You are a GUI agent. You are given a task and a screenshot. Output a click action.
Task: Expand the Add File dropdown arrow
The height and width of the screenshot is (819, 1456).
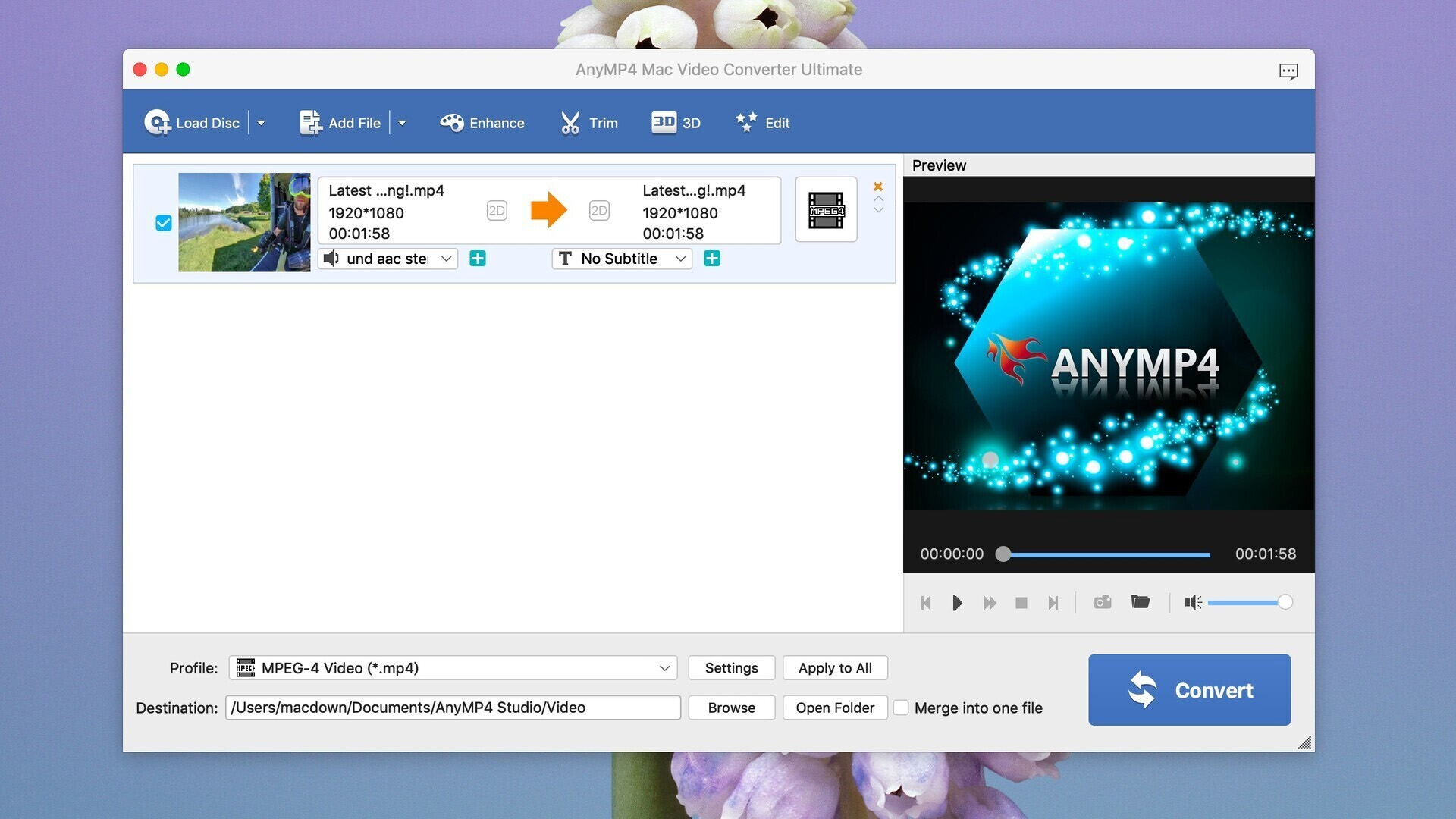[x=401, y=122]
